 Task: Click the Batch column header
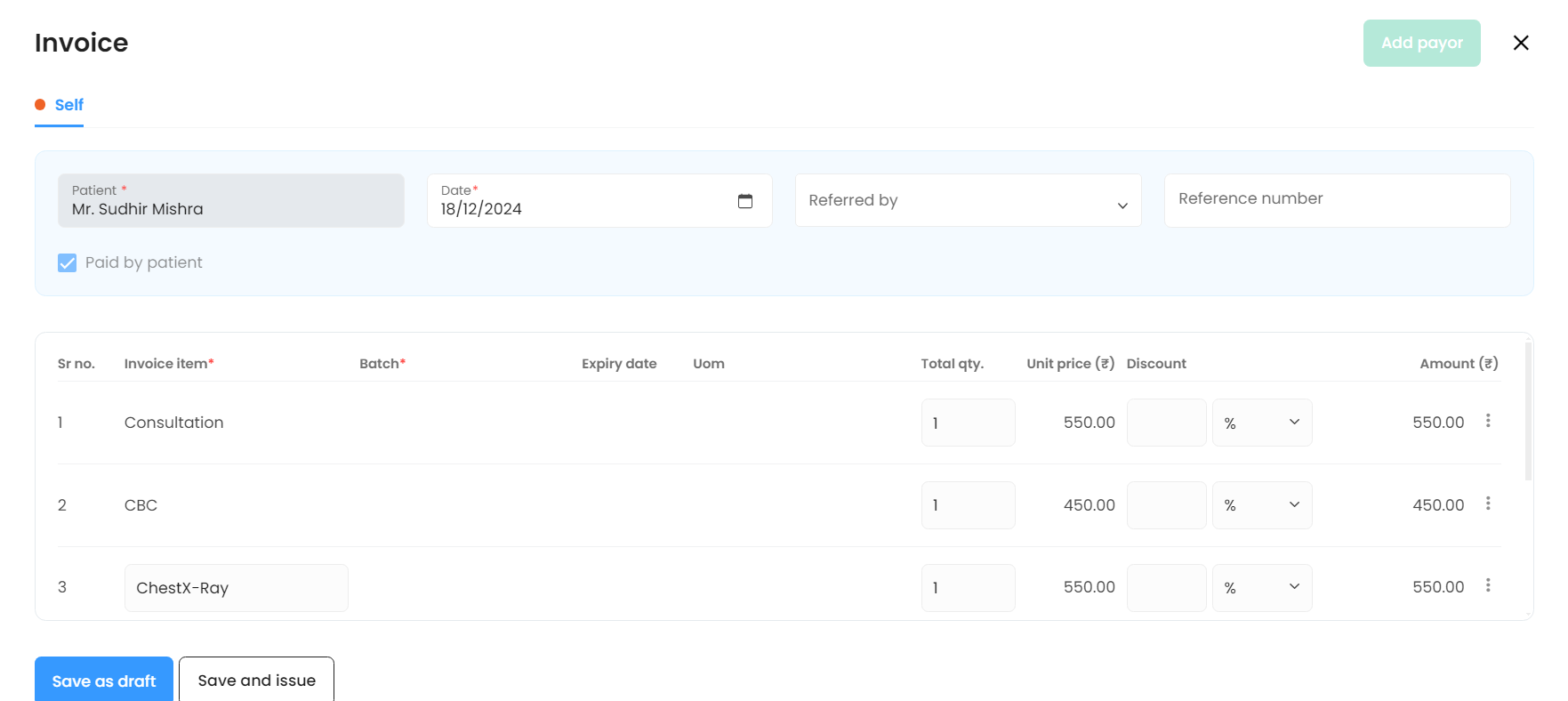point(382,364)
